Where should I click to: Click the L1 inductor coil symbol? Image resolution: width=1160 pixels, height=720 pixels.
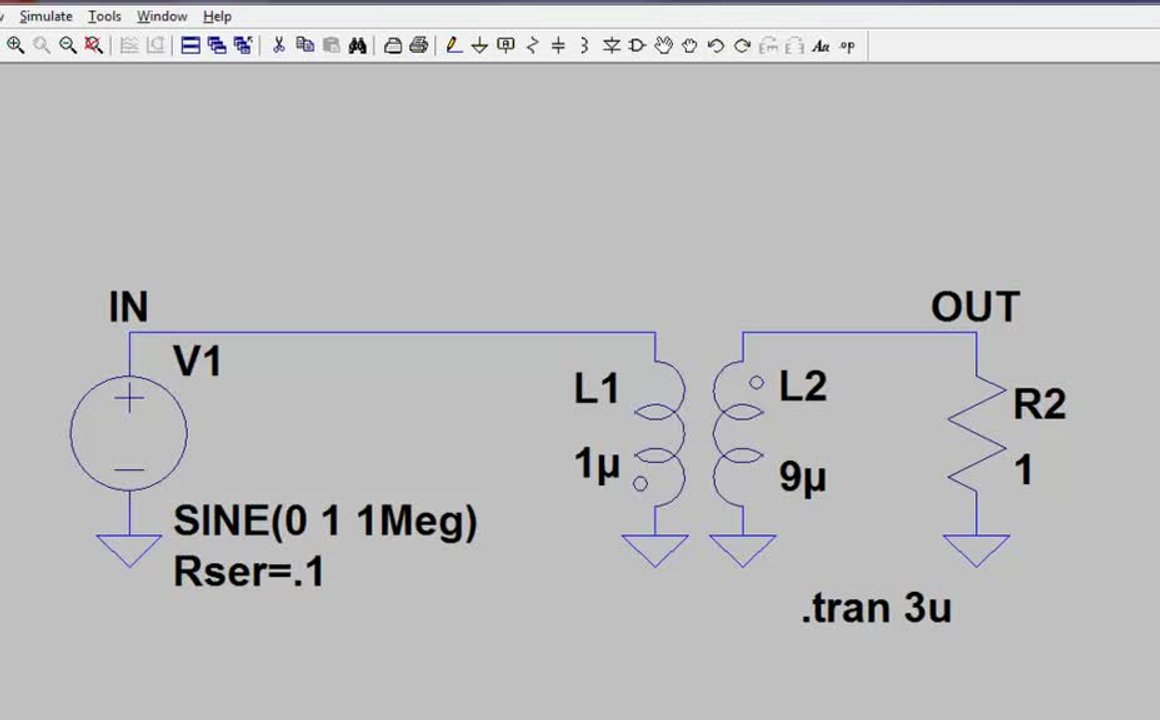point(660,435)
